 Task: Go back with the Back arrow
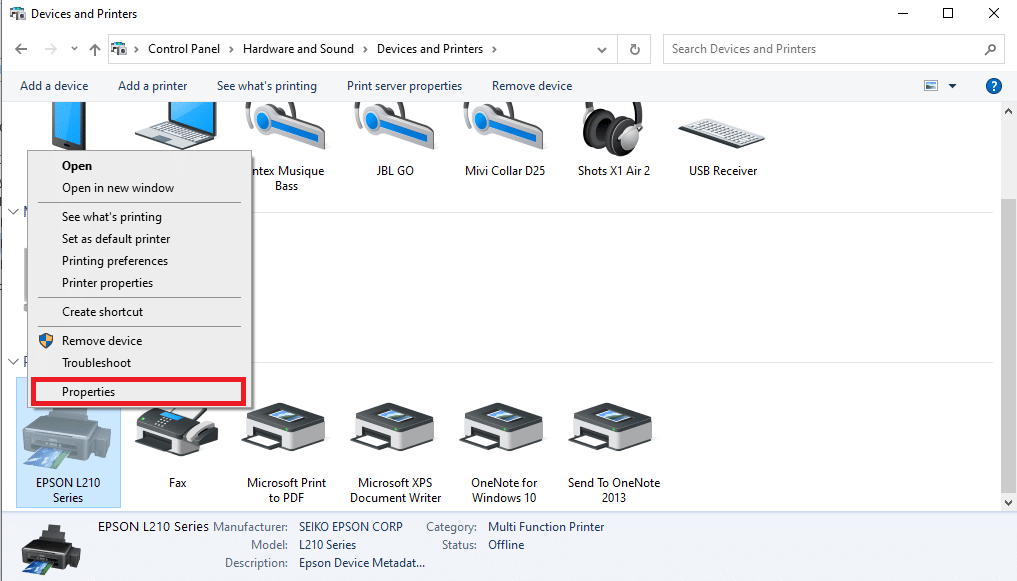pyautogui.click(x=21, y=49)
